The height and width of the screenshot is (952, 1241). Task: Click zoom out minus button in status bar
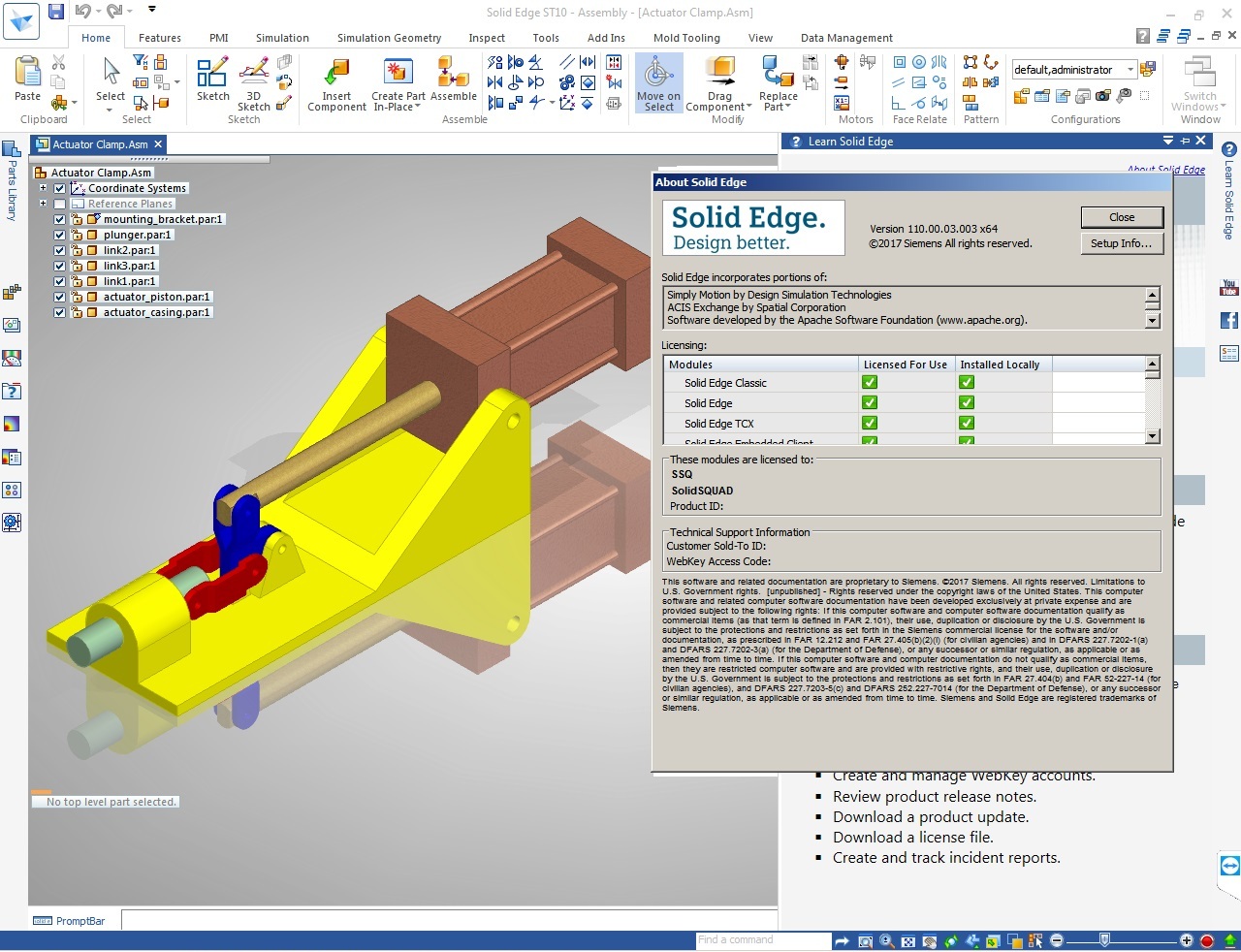click(1057, 940)
